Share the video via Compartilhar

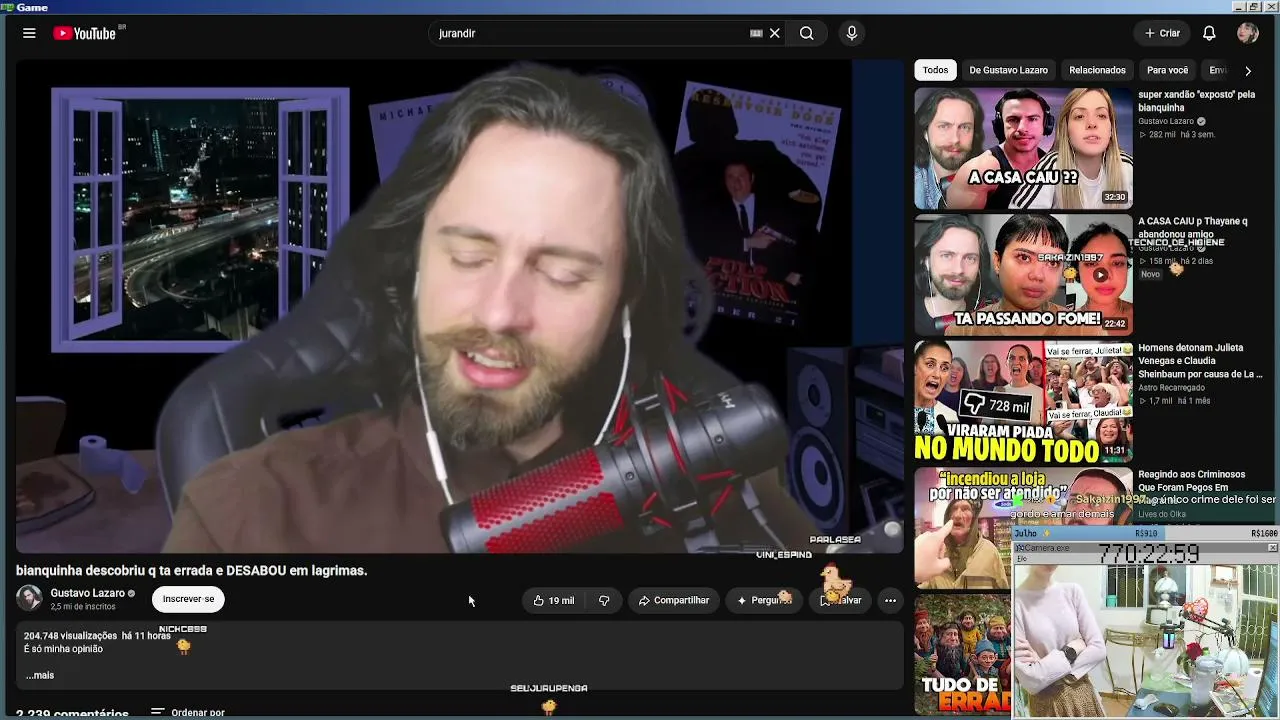673,600
